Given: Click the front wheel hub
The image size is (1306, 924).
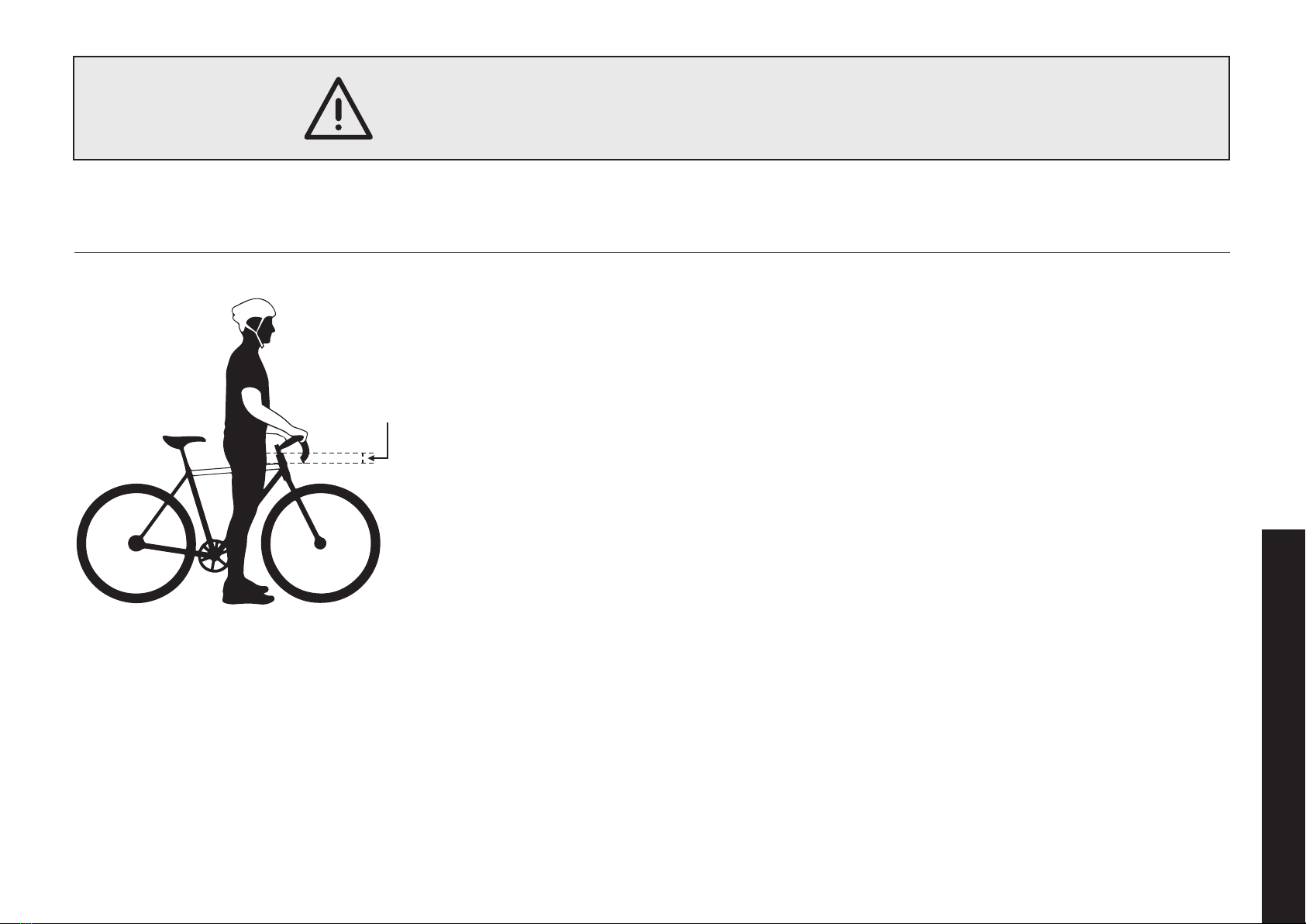Looking at the screenshot, I should pos(321,543).
